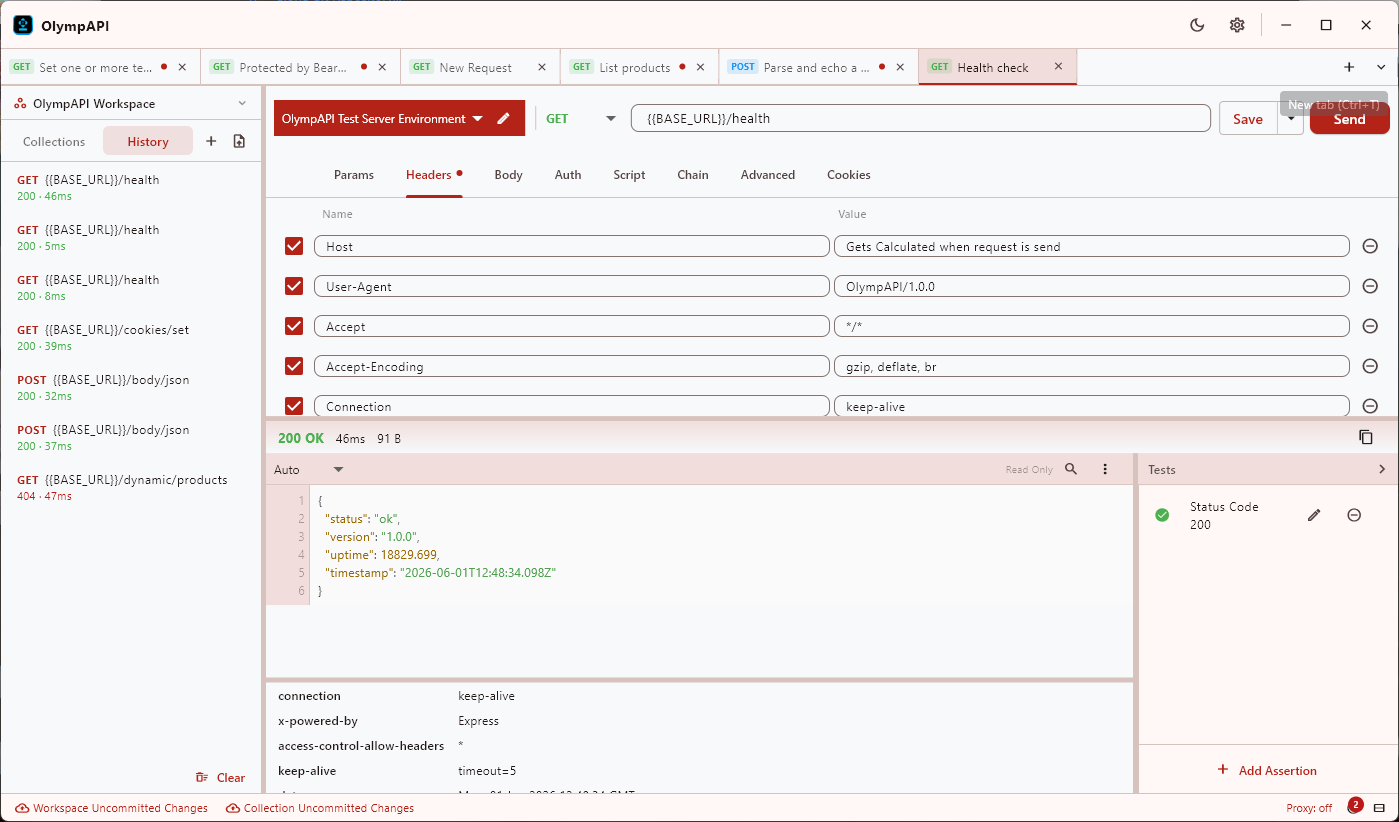Viewport: 1399px width, 822px height.
Task: Open response more options menu
Action: pos(1105,469)
